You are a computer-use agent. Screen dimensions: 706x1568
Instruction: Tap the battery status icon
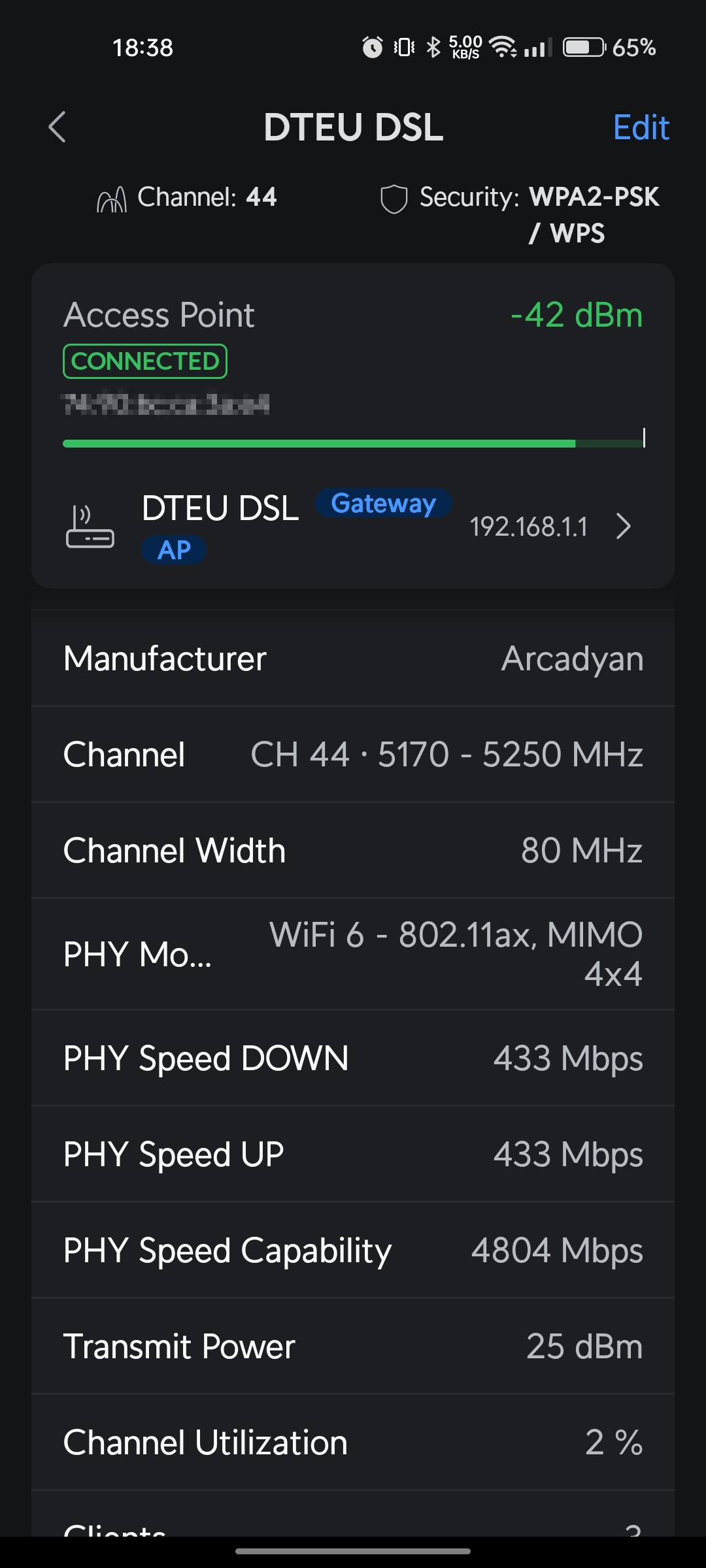(x=584, y=47)
